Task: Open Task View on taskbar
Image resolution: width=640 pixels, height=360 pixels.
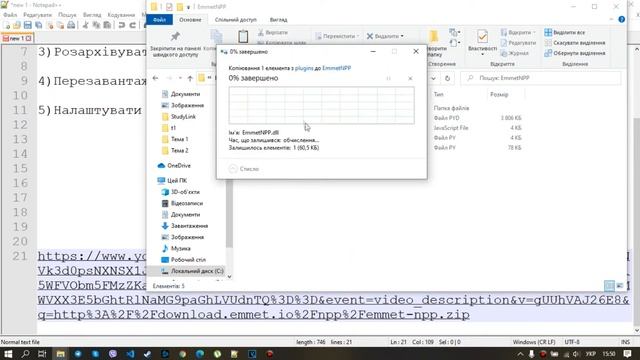Action: coord(42,354)
